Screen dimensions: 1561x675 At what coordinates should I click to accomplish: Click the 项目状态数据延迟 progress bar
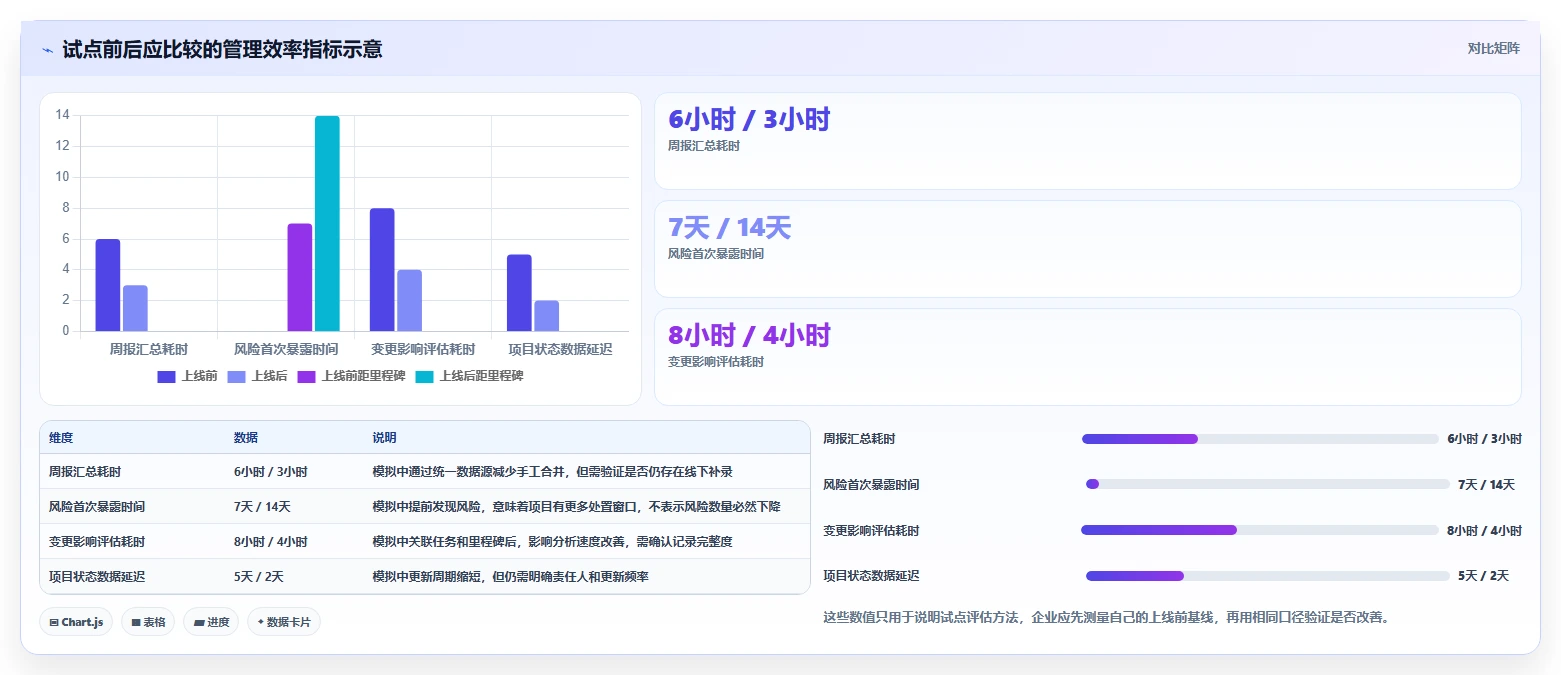coord(1267,576)
